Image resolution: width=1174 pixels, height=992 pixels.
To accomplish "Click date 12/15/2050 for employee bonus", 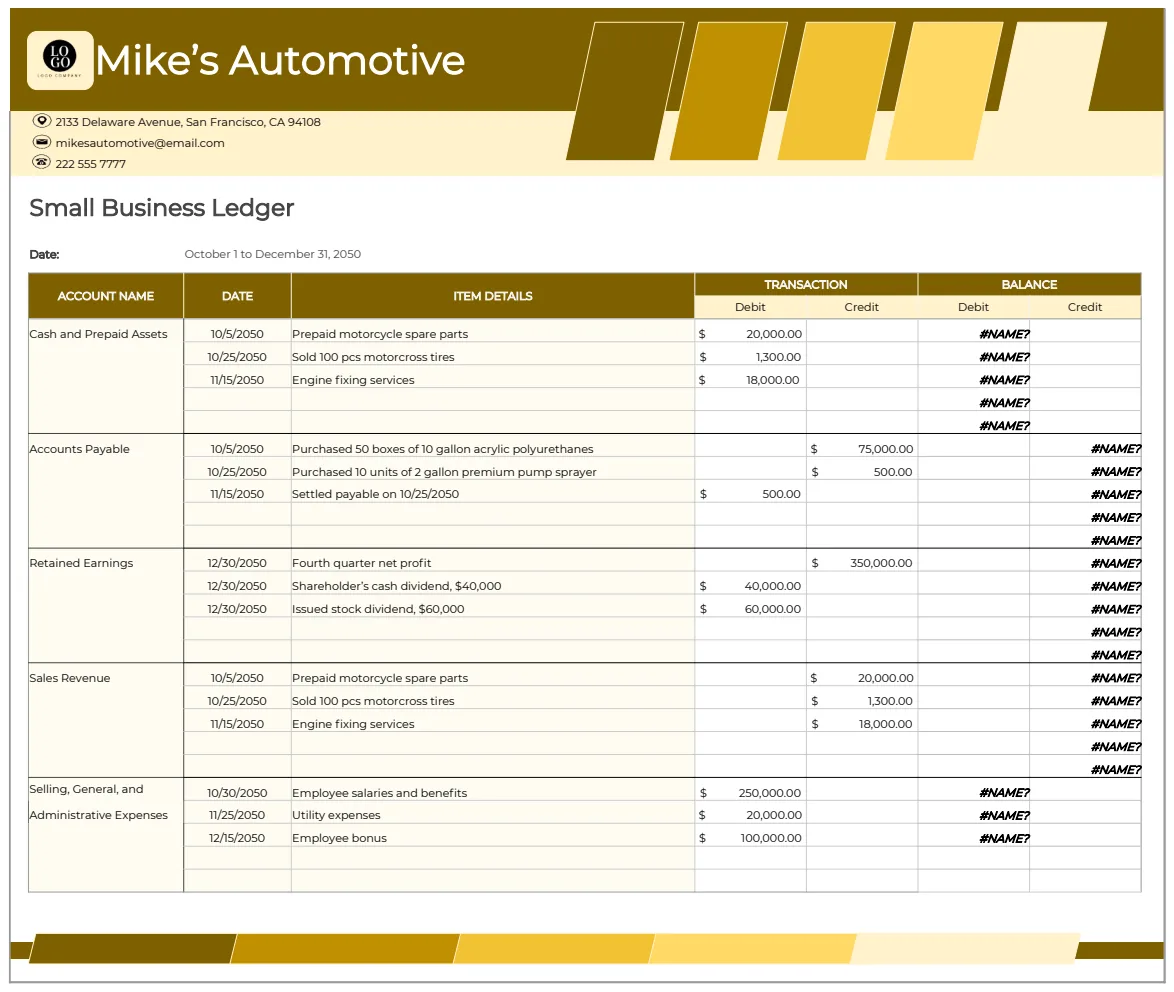I will click(x=237, y=839).
